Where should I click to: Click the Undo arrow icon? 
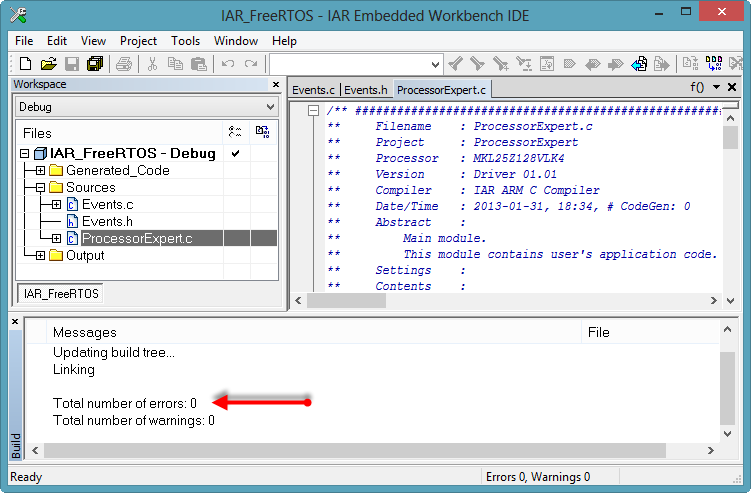coord(228,64)
